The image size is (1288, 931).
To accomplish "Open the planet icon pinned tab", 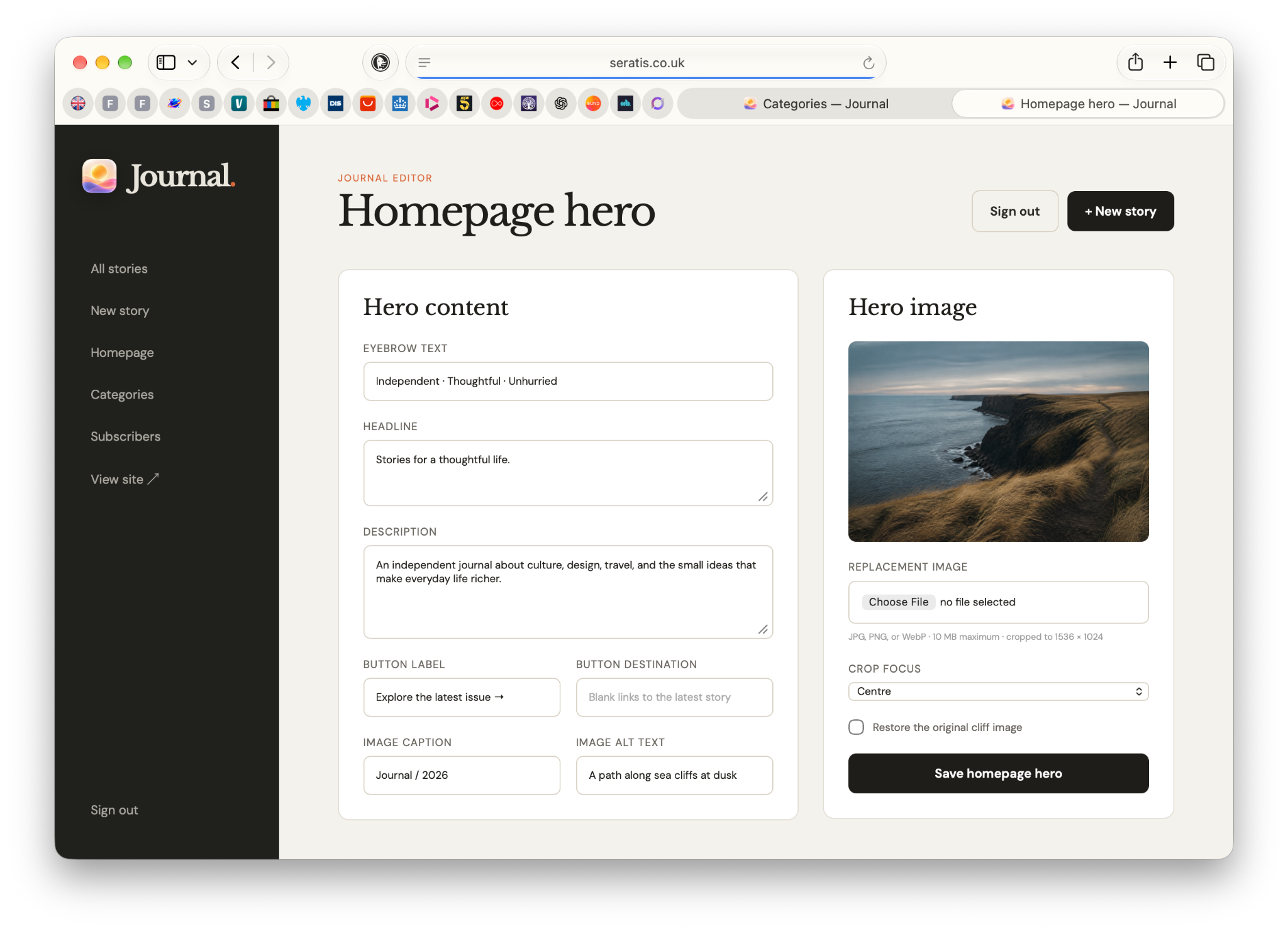I will click(175, 104).
